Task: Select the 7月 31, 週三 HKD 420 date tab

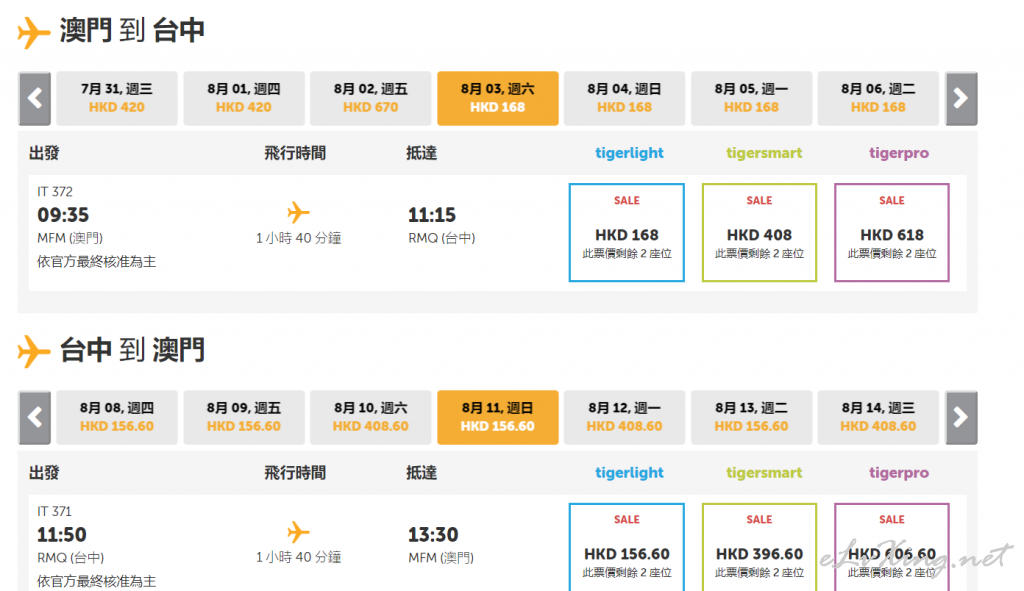Action: point(117,99)
